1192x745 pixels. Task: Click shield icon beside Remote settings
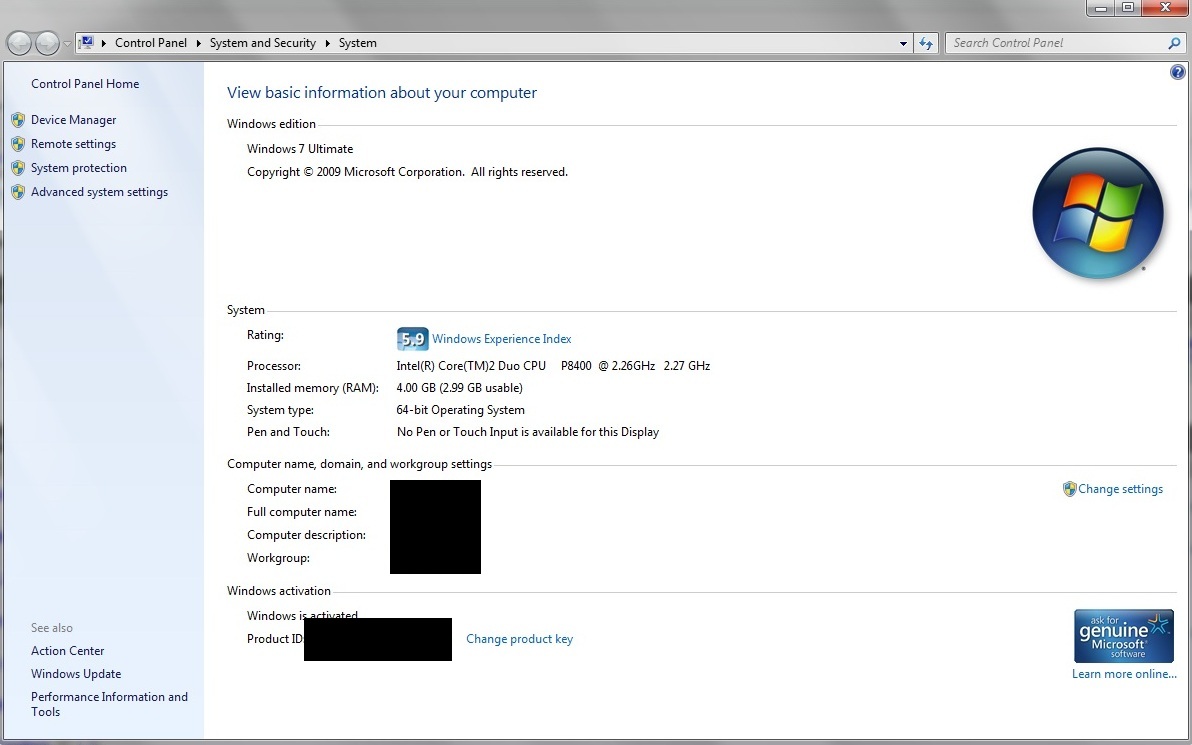point(18,144)
